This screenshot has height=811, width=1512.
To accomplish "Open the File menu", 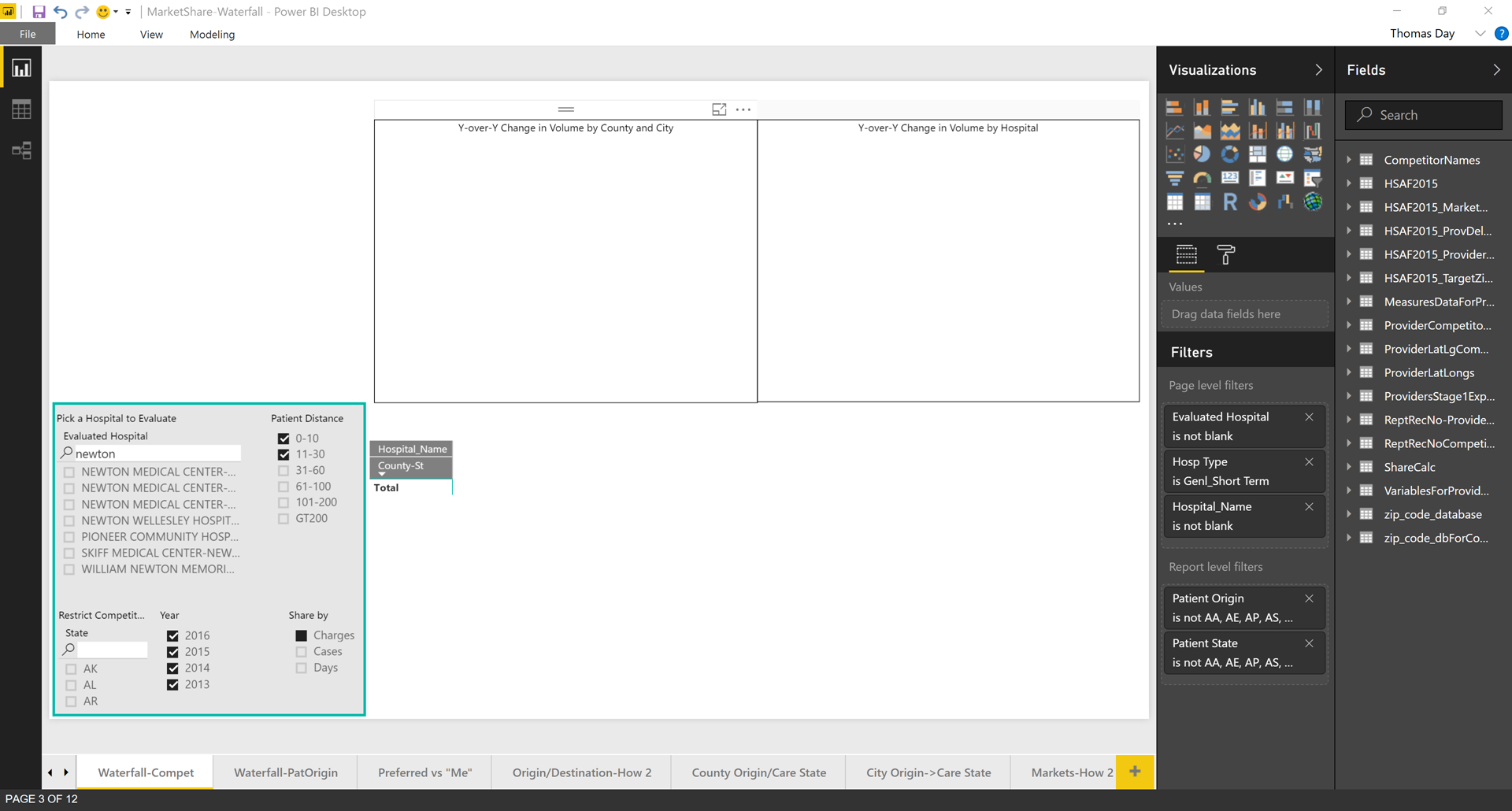I will pyautogui.click(x=28, y=34).
